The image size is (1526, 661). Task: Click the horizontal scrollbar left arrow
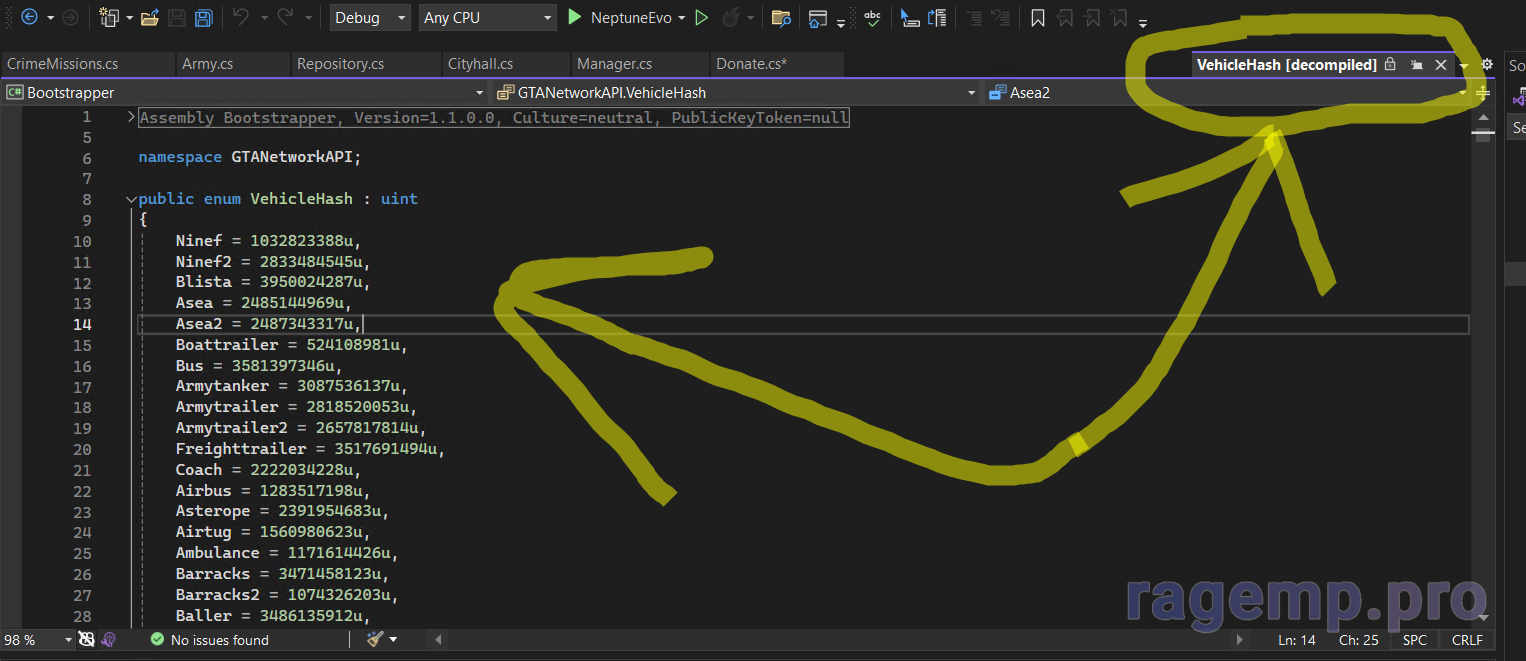coord(437,640)
